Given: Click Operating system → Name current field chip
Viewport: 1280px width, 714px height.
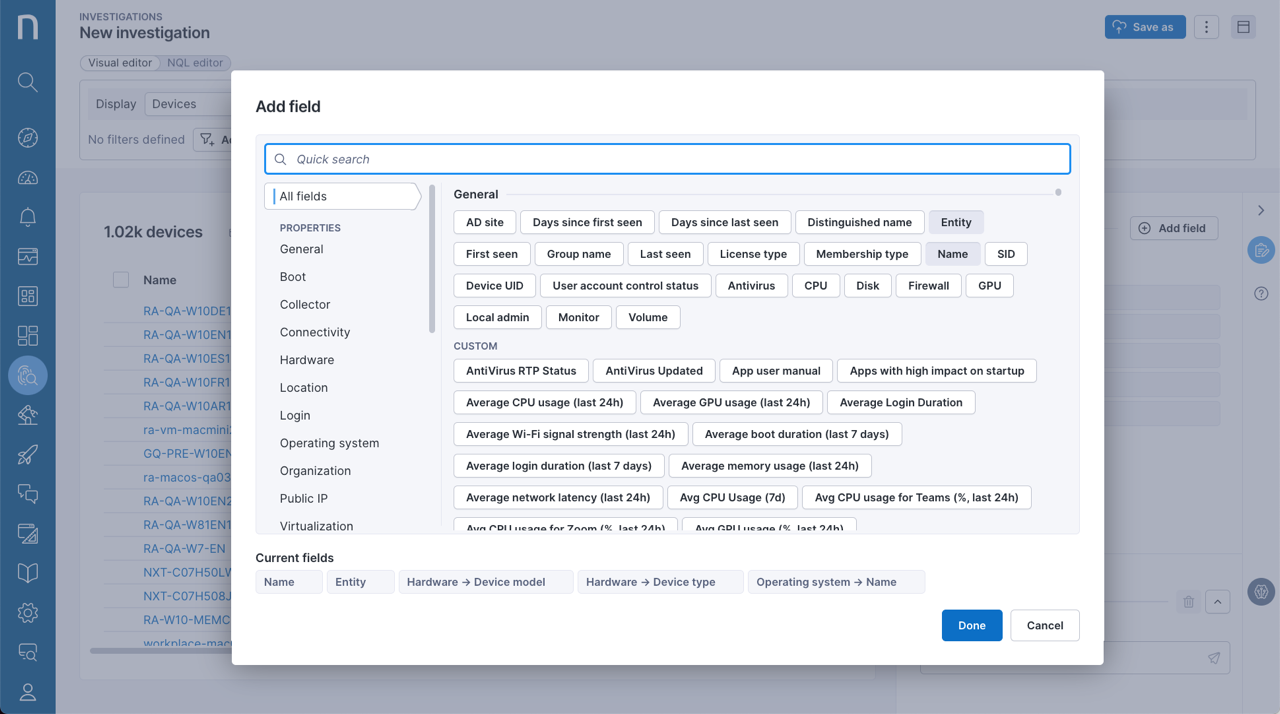Looking at the screenshot, I should point(836,582).
